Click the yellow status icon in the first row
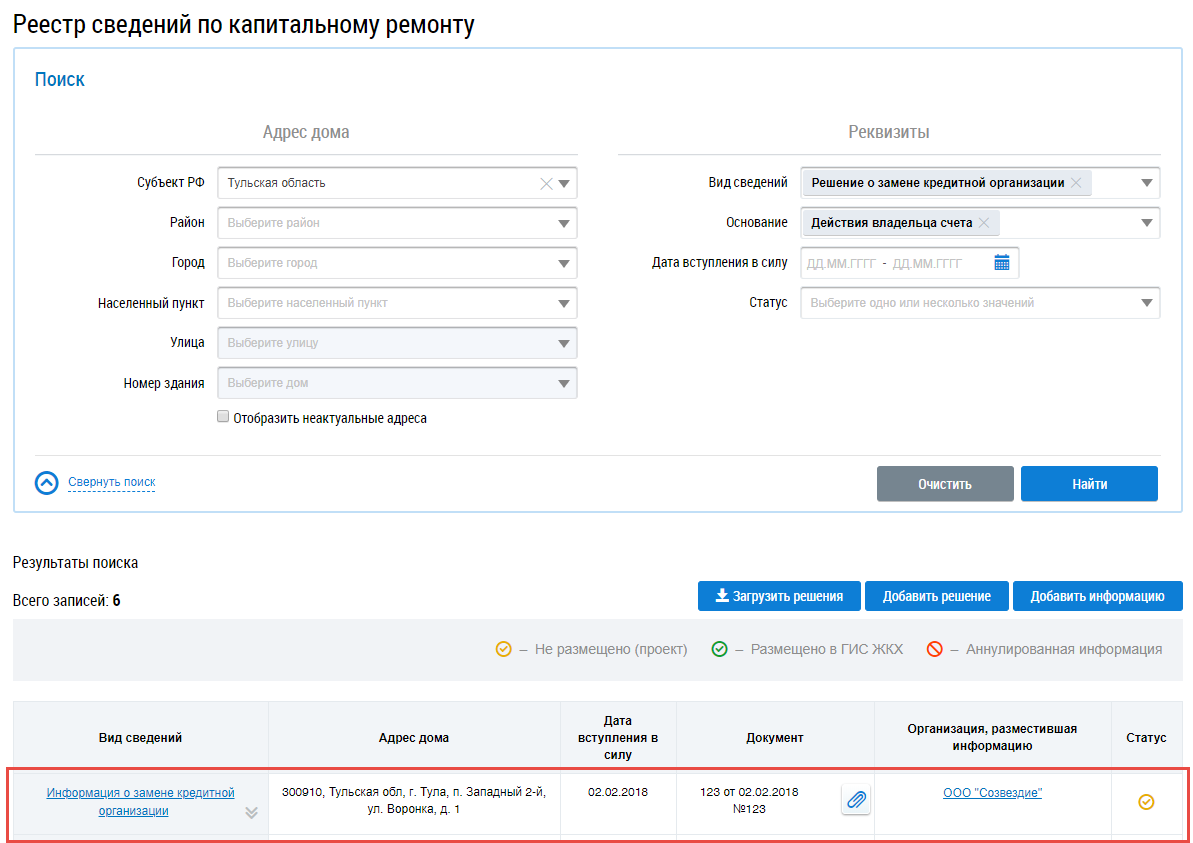Viewport: 1193px width, 843px height. (1146, 801)
